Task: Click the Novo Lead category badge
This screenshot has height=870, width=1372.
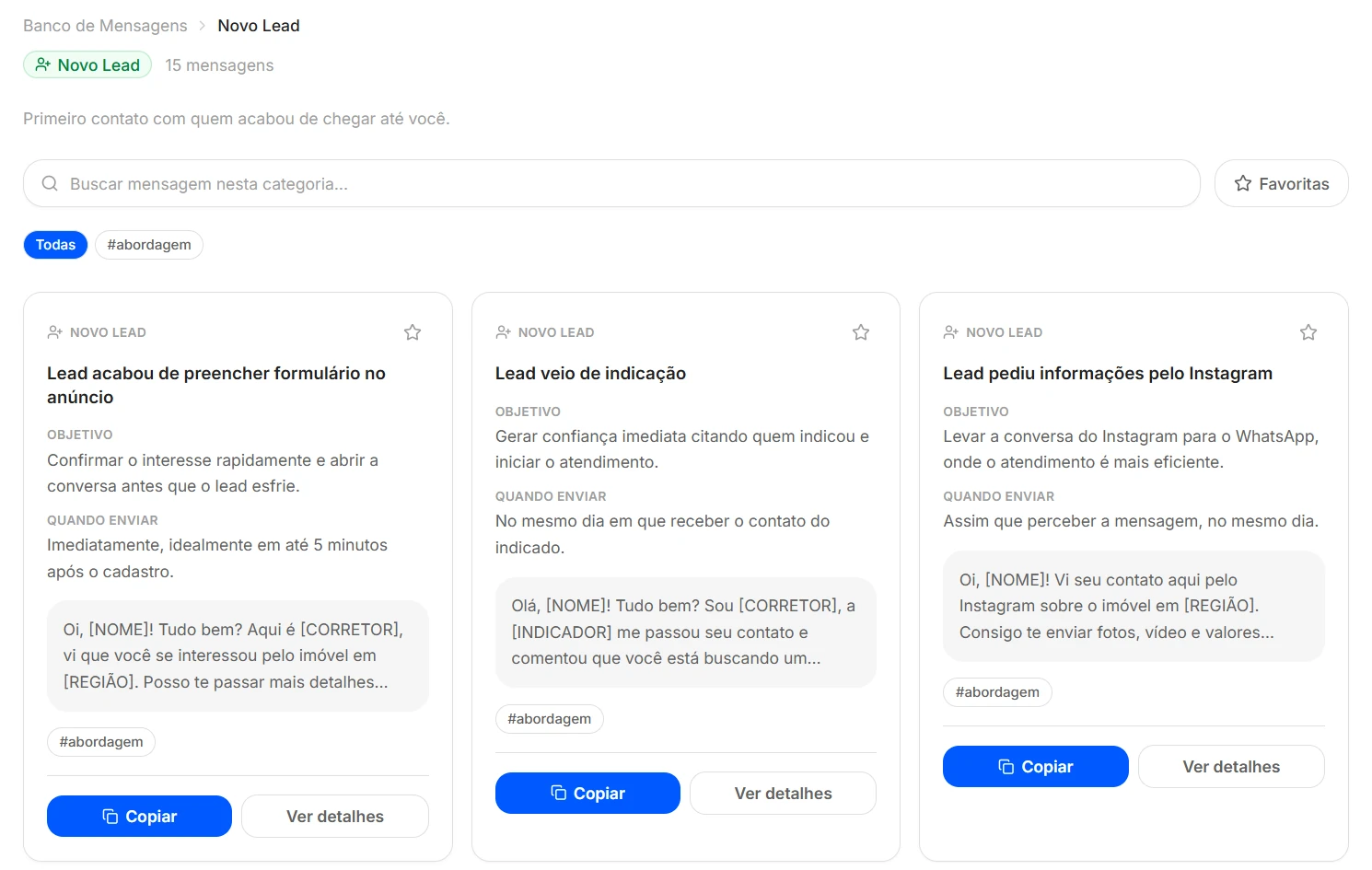Action: click(87, 64)
